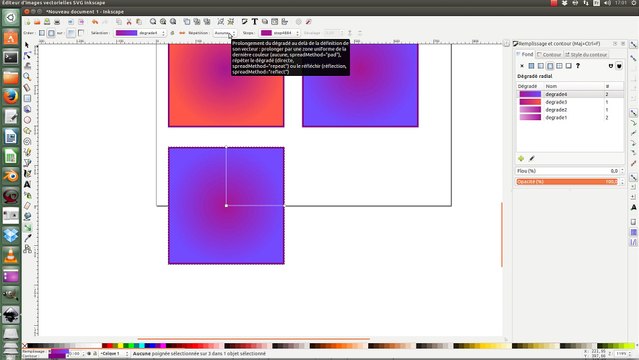Select the Text tool in toolbox

click(x=27, y=184)
